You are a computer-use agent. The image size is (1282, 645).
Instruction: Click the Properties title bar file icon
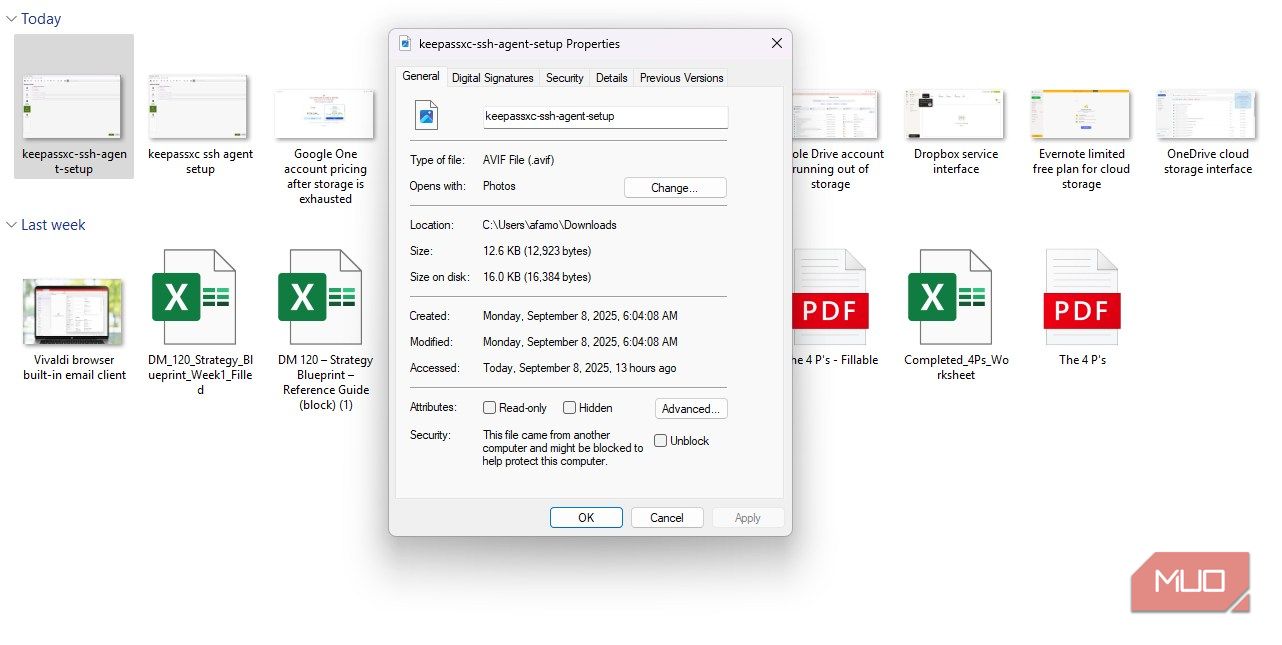(x=405, y=43)
